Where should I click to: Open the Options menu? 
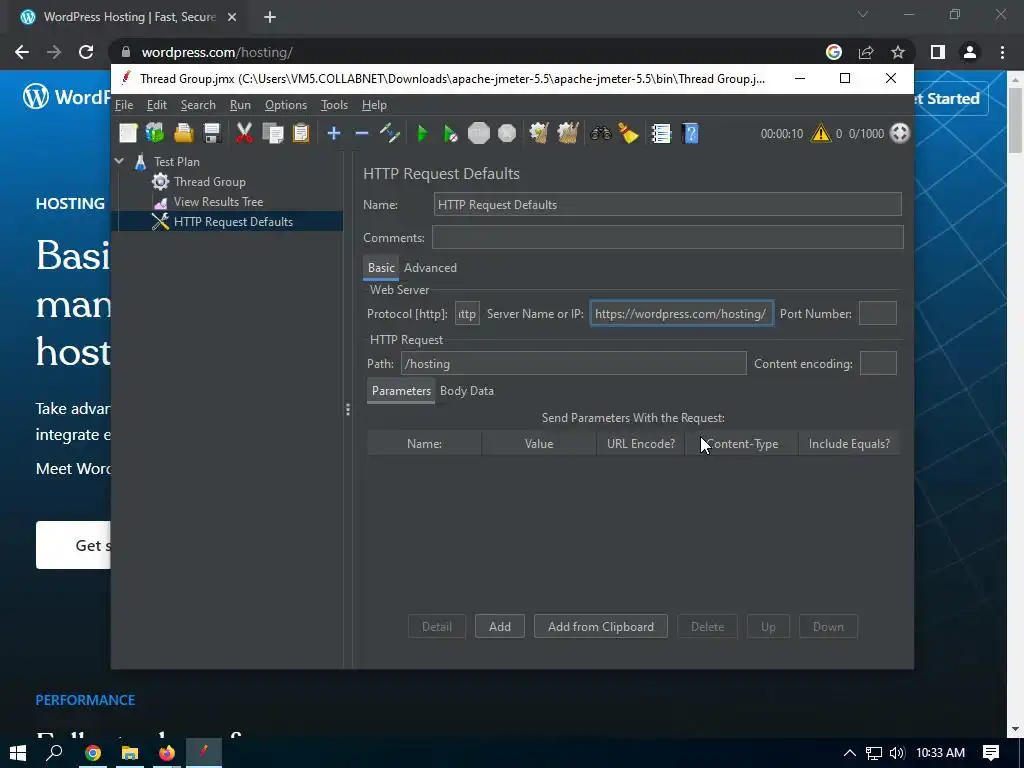point(285,104)
